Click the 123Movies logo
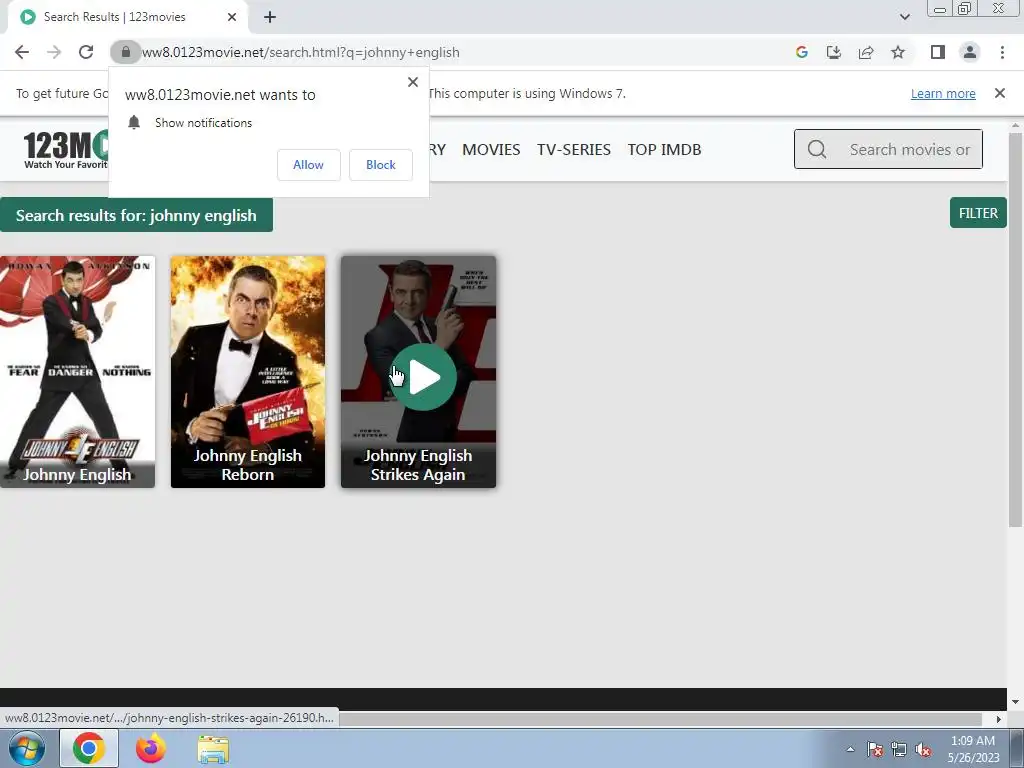The height and width of the screenshot is (768, 1024). tap(66, 150)
